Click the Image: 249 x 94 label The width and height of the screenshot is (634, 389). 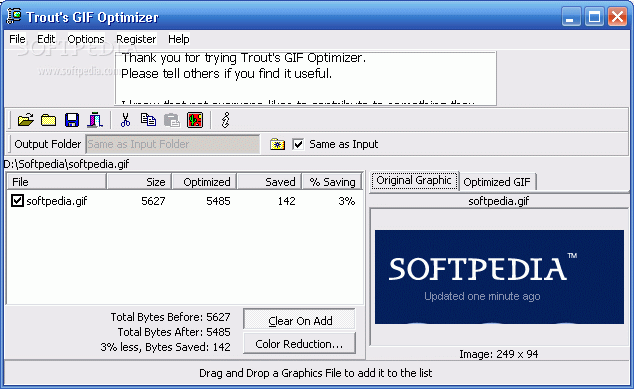click(x=499, y=354)
